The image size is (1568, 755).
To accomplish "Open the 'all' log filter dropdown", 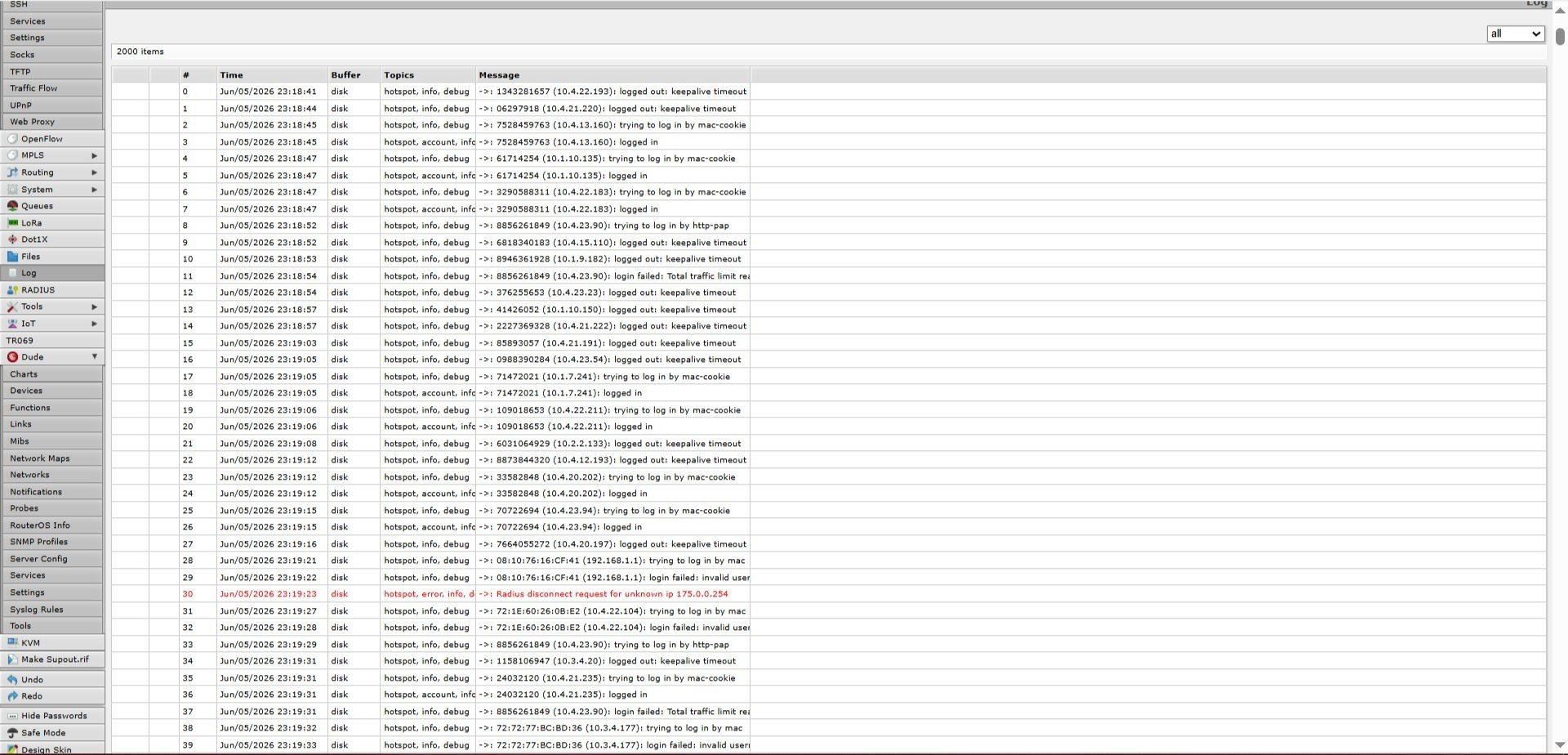I will [x=1515, y=34].
